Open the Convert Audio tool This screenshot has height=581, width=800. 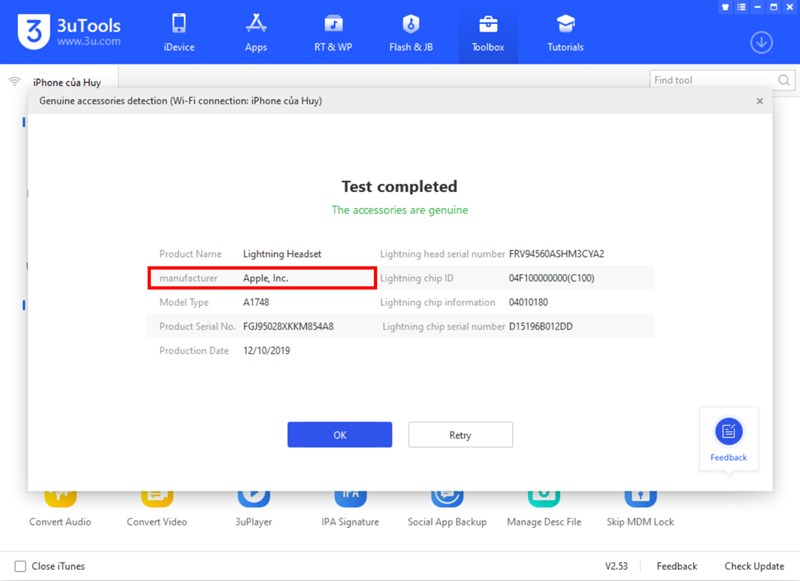pos(60,508)
